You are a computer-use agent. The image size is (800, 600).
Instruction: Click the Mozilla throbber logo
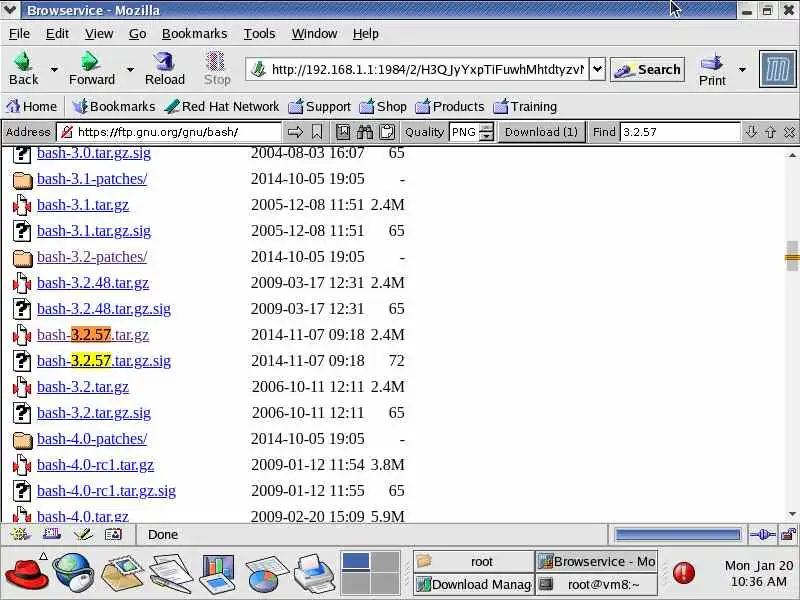click(x=778, y=69)
